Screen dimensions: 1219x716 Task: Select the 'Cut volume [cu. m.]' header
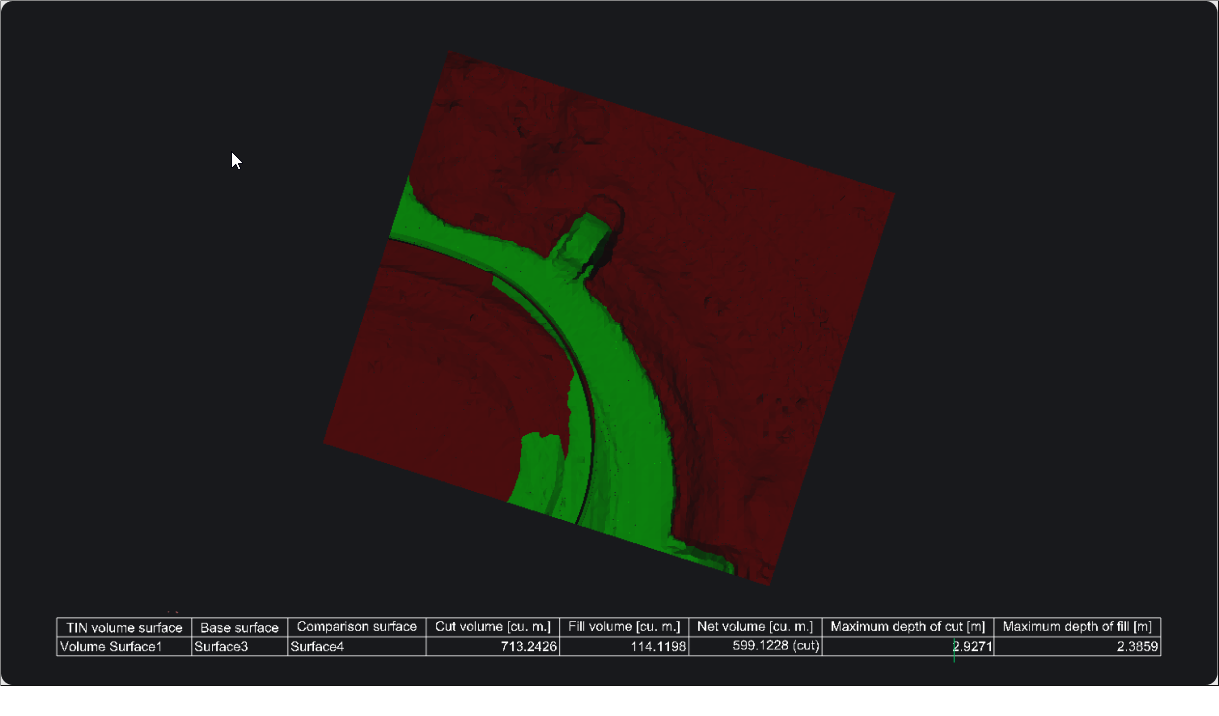[x=492, y=627]
